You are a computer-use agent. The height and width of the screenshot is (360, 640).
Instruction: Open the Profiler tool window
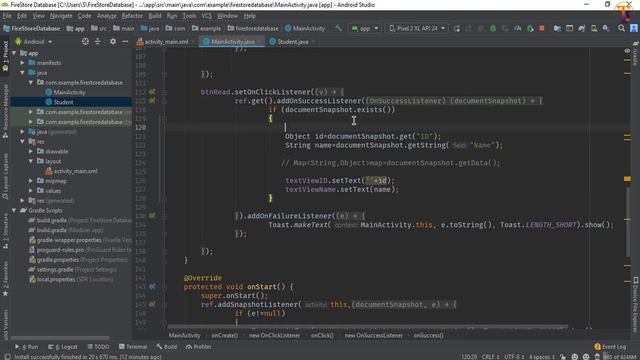click(198, 347)
